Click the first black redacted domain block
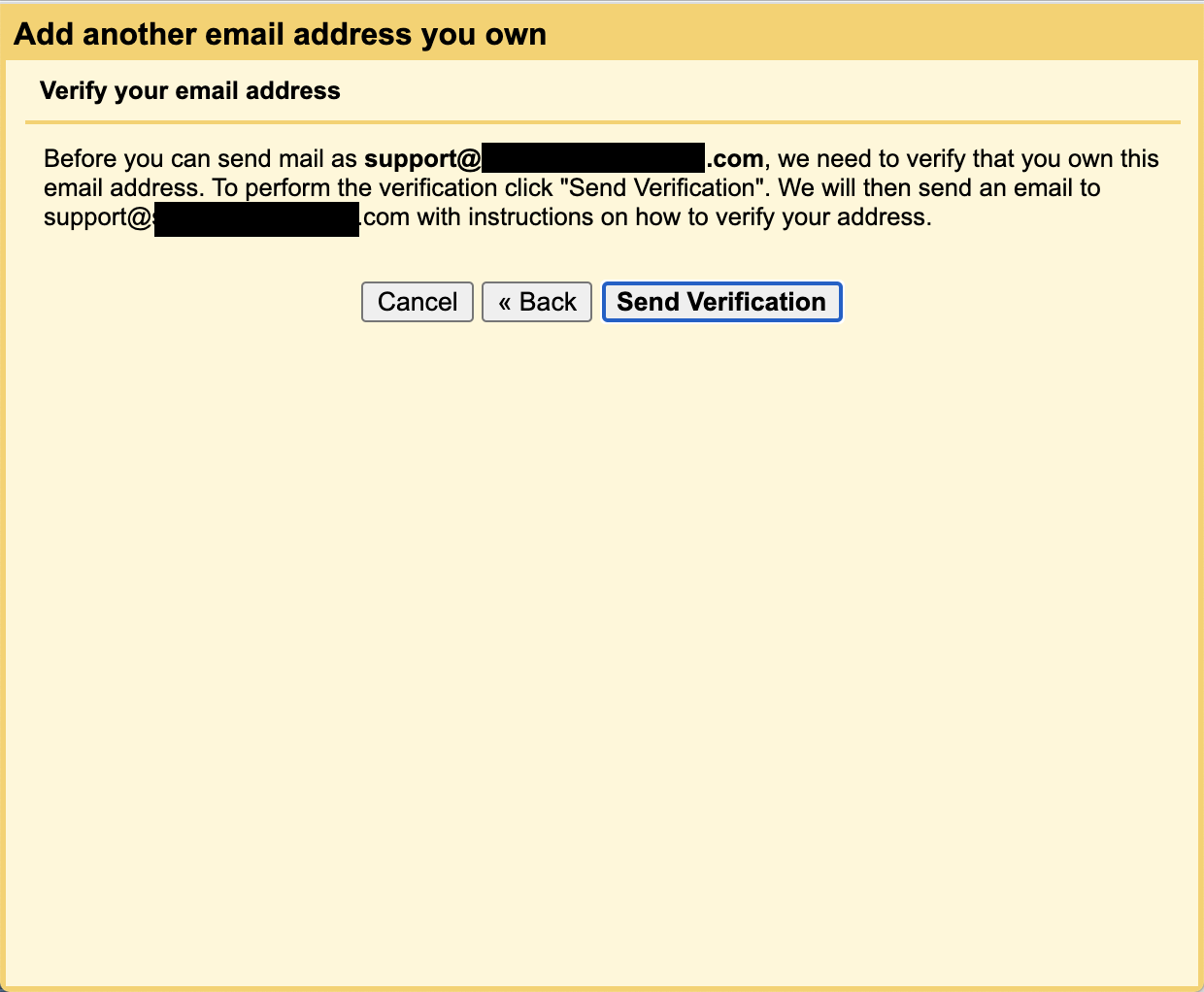Image resolution: width=1204 pixels, height=992 pixels. click(x=593, y=158)
